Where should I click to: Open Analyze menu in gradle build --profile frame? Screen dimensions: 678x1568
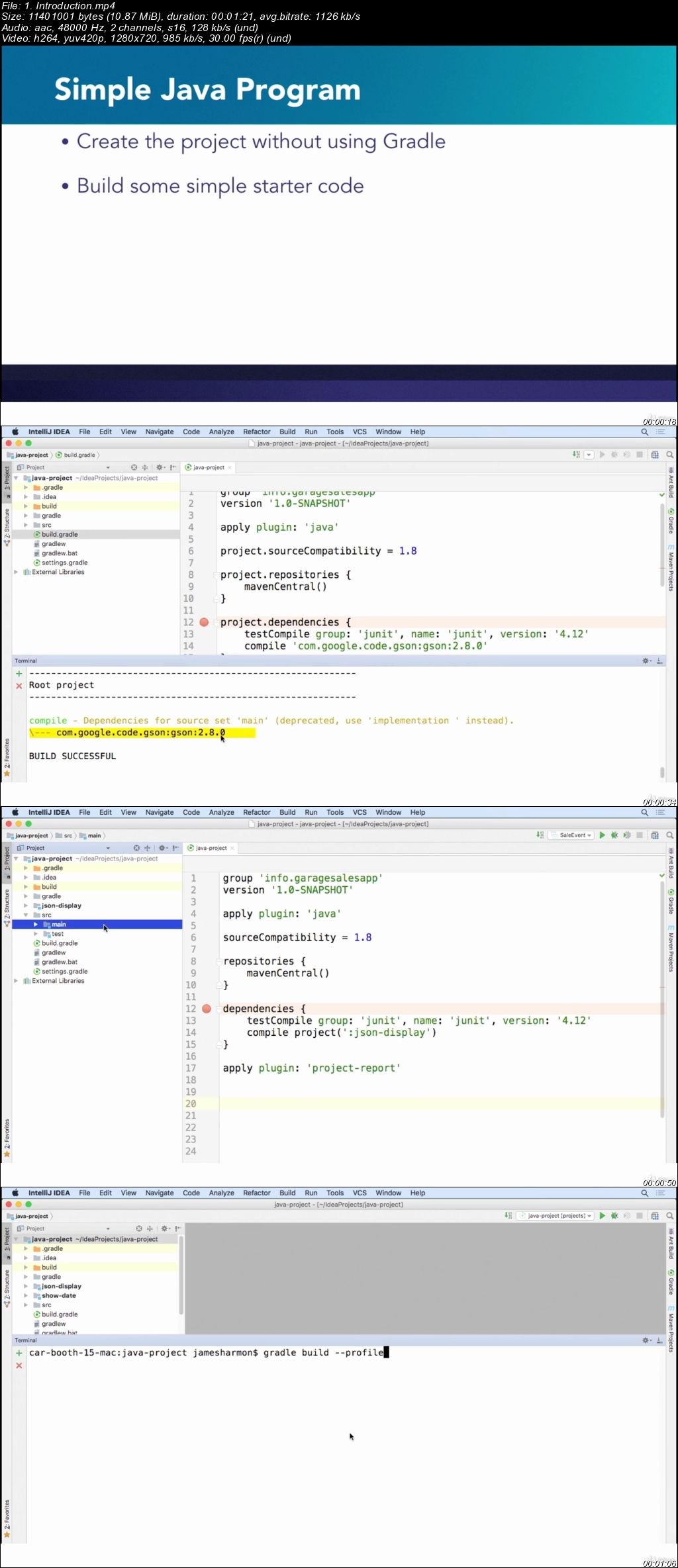point(221,1193)
